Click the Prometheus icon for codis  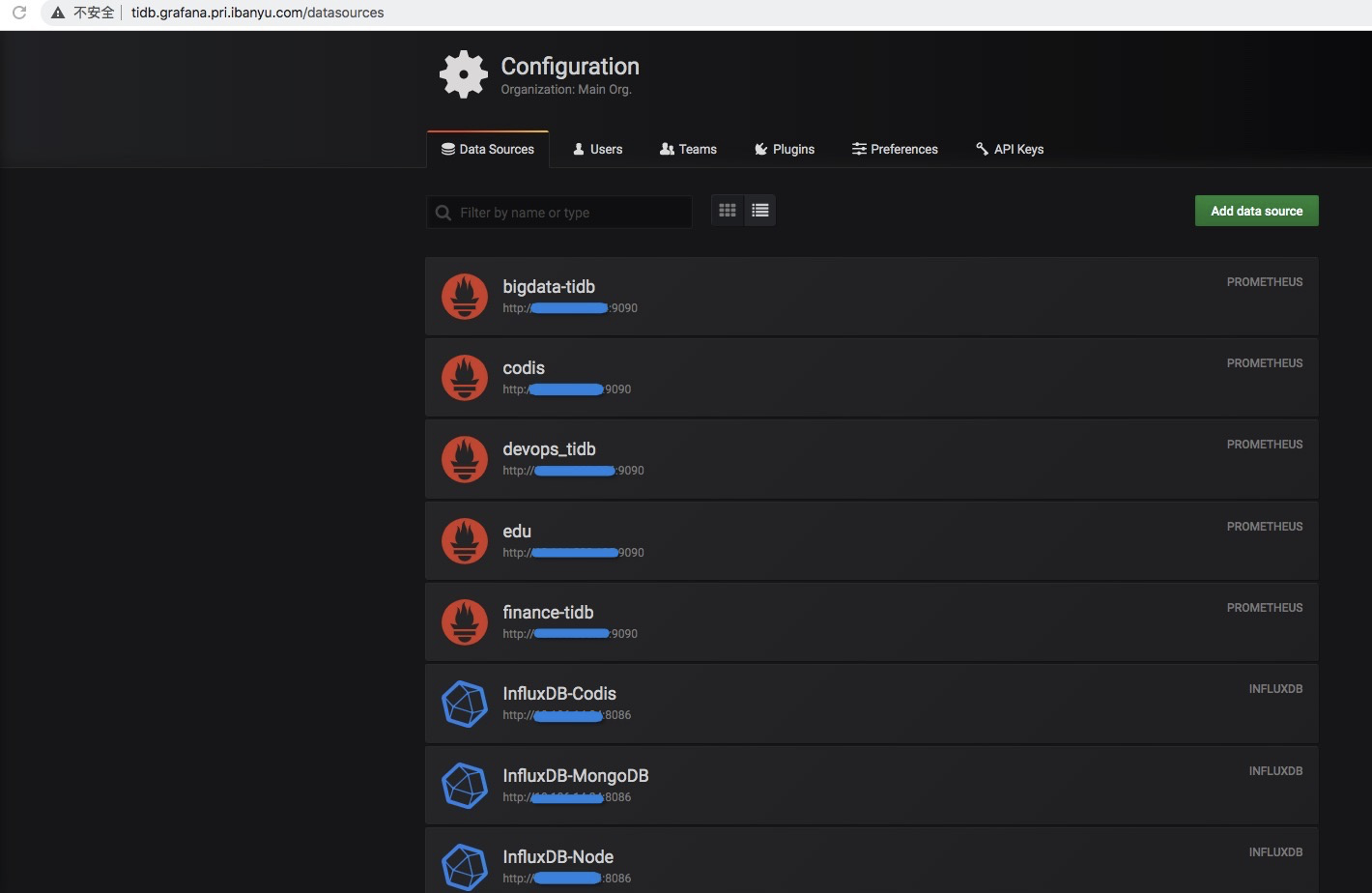(x=465, y=377)
